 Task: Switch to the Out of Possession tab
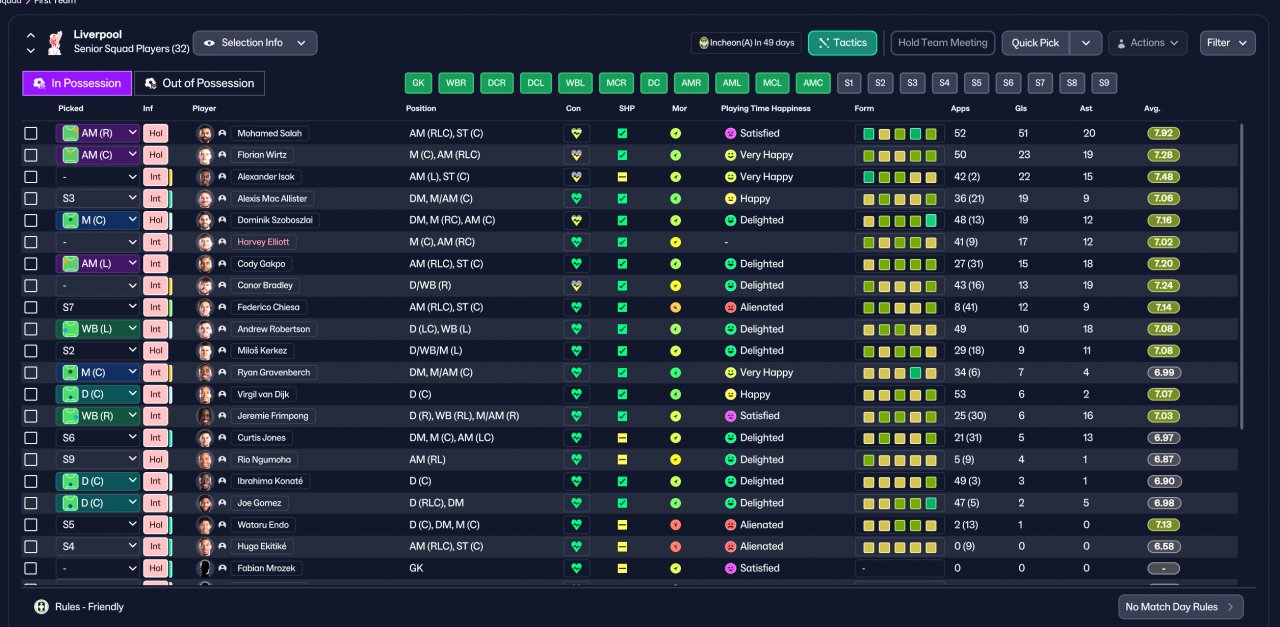[199, 83]
